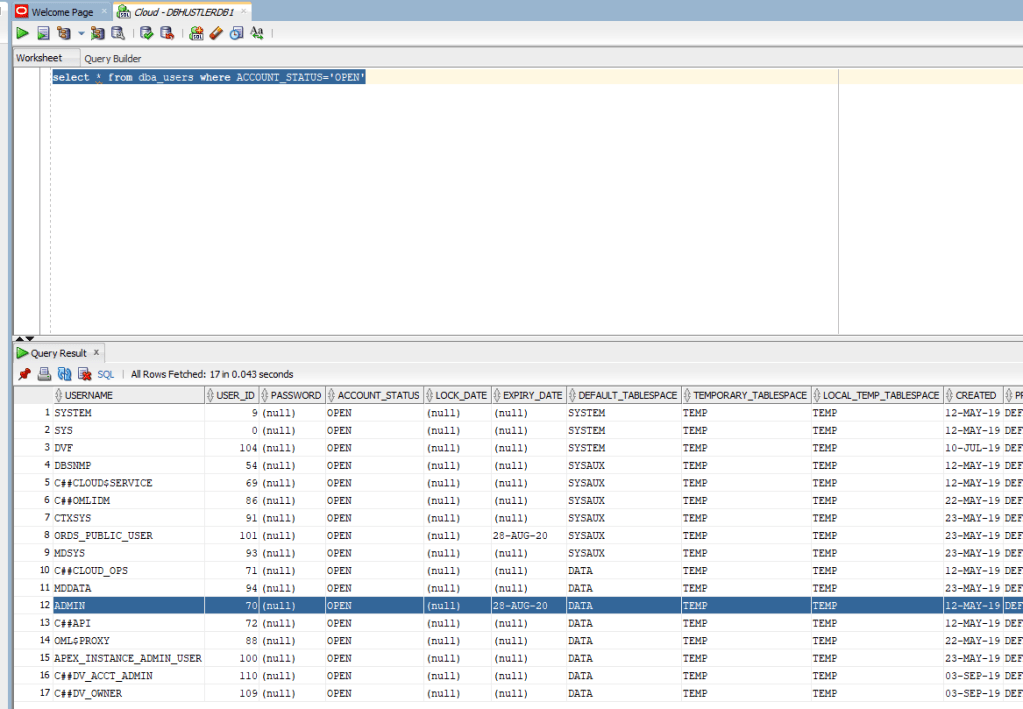The image size is (1023, 709).
Task: Select the ORDS_PUBLIC_USER row
Action: tap(103, 535)
